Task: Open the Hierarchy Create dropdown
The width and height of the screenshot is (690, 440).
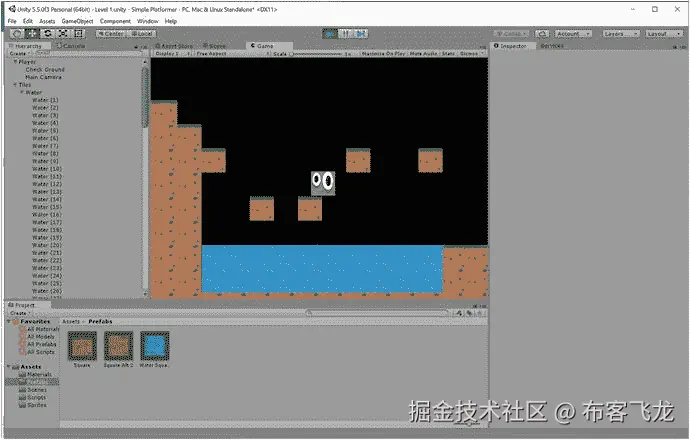Action: click(20, 53)
